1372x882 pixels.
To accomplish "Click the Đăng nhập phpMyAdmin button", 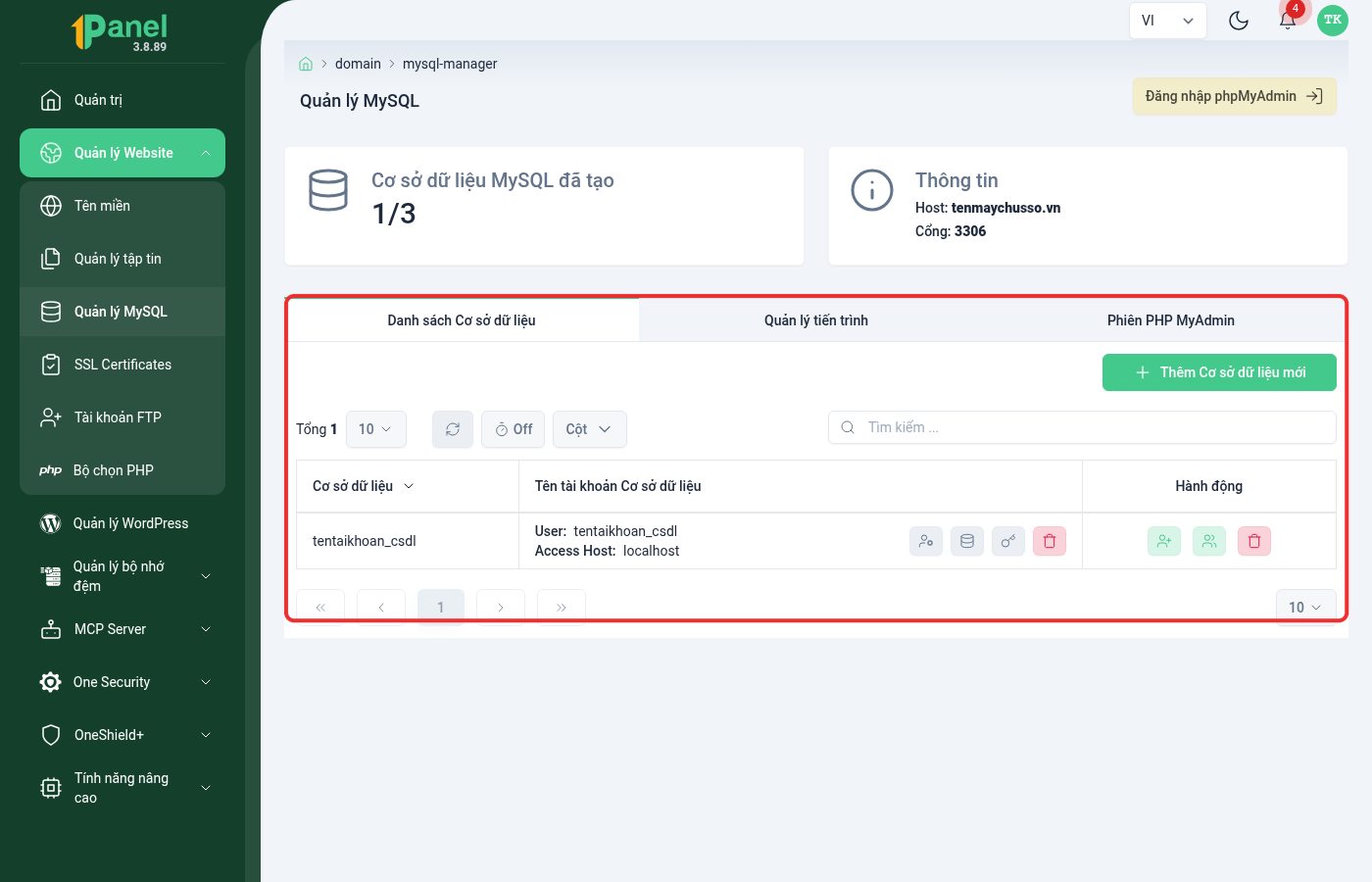I will click(1235, 96).
